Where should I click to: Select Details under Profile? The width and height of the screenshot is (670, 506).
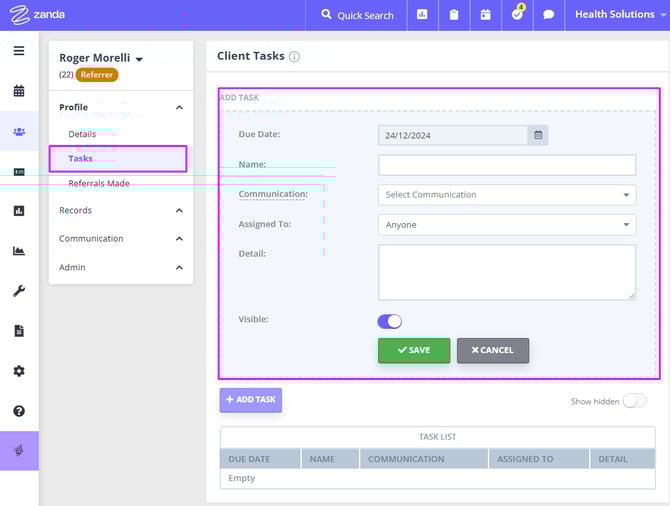[82, 134]
